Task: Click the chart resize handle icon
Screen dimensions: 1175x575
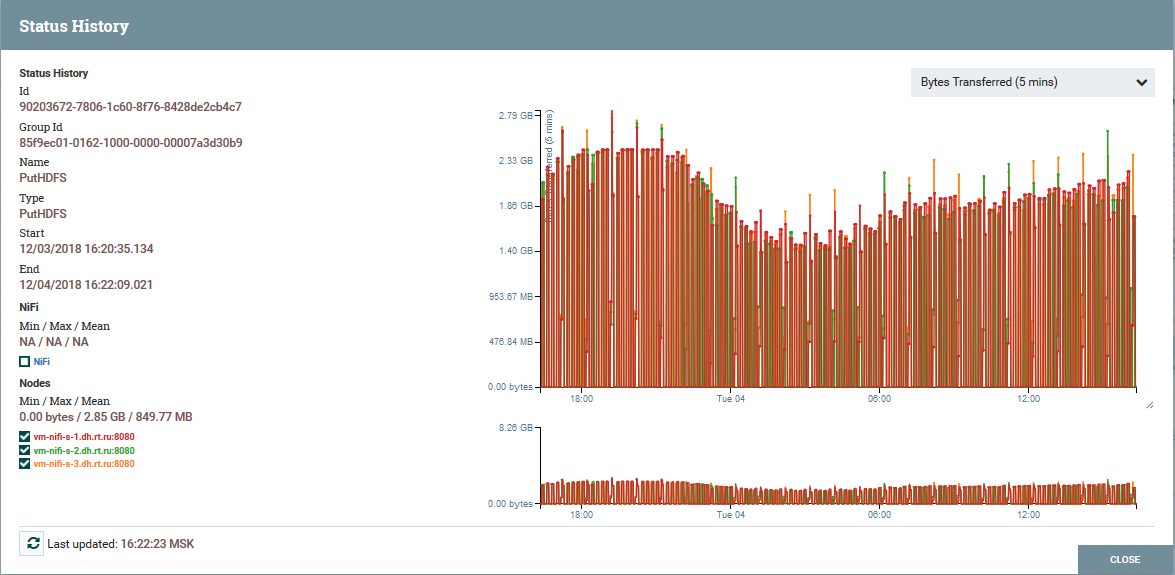Action: coord(1150,405)
